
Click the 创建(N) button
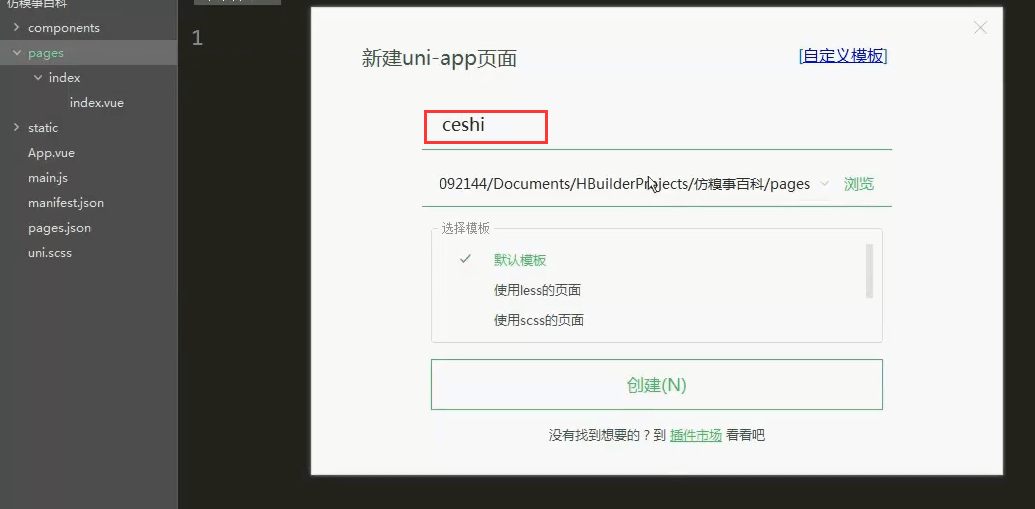point(657,385)
